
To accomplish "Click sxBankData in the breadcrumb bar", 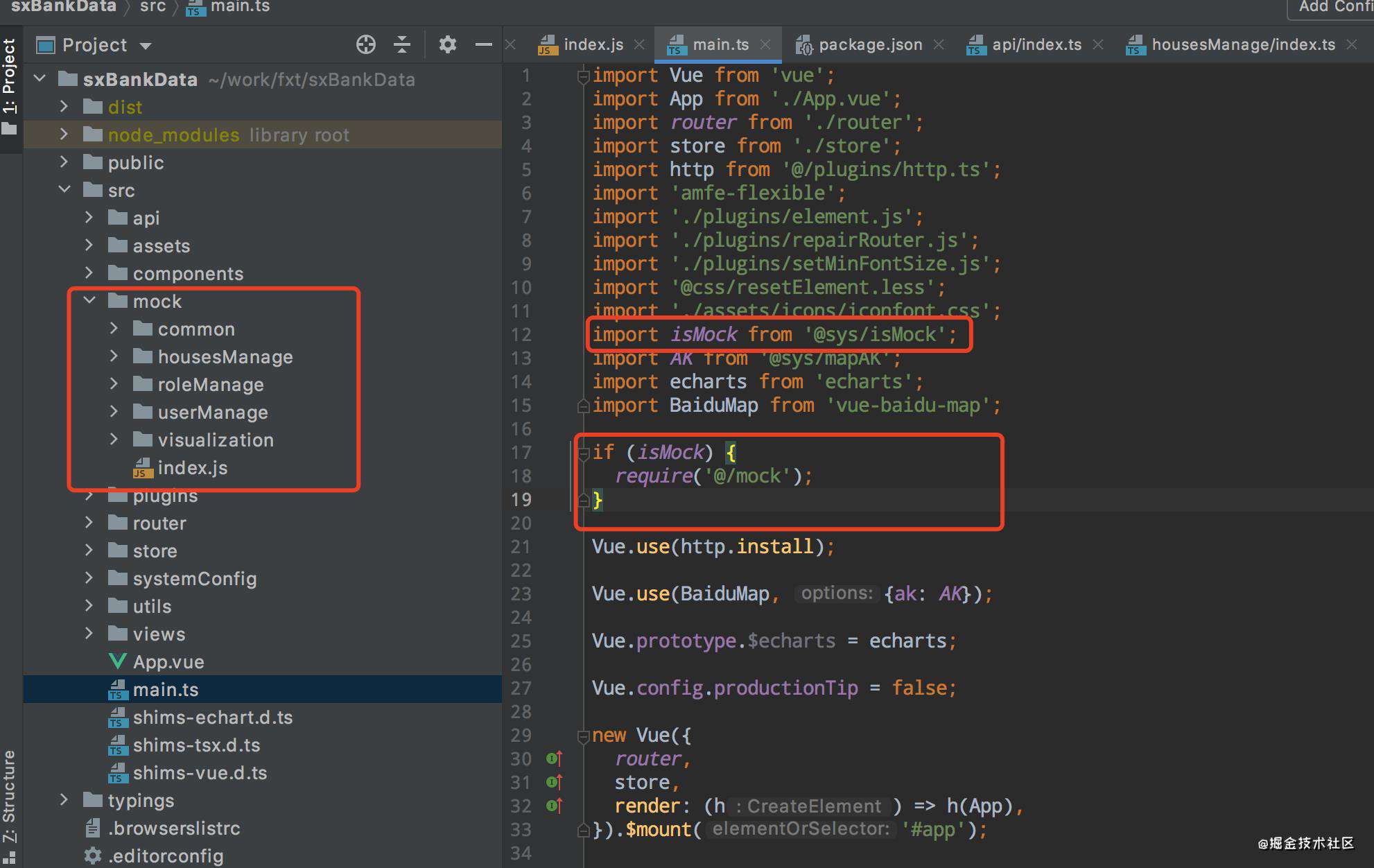I will pos(64,7).
